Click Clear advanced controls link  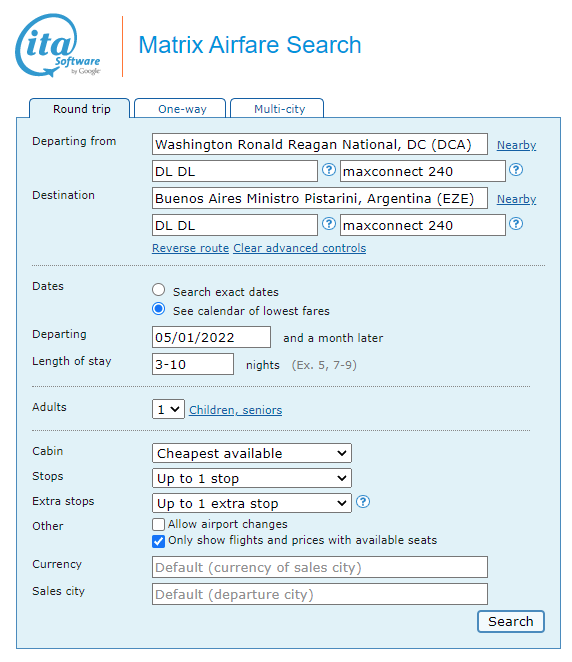(x=300, y=248)
